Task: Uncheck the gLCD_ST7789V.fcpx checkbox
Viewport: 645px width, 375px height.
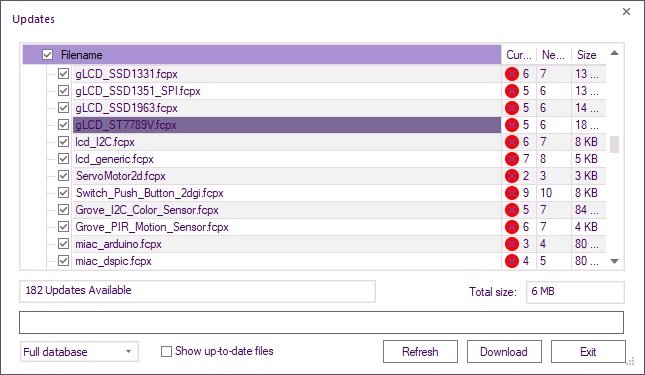Action: [x=63, y=125]
